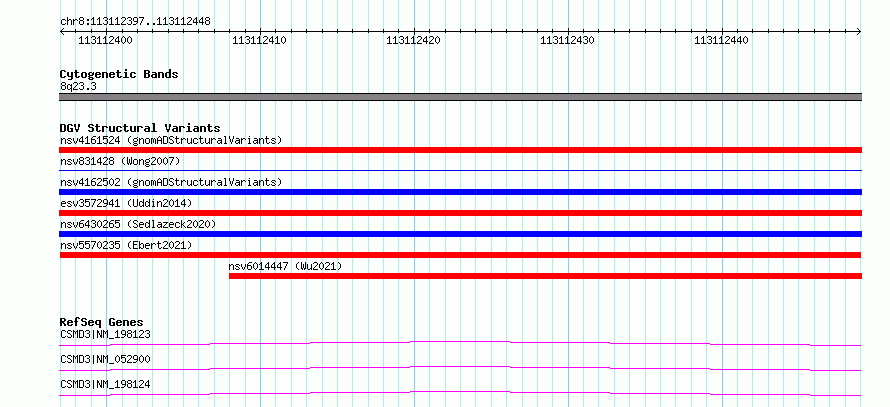Click ruler position 113112410
Screen dimensions: 890x407
(x=259, y=40)
